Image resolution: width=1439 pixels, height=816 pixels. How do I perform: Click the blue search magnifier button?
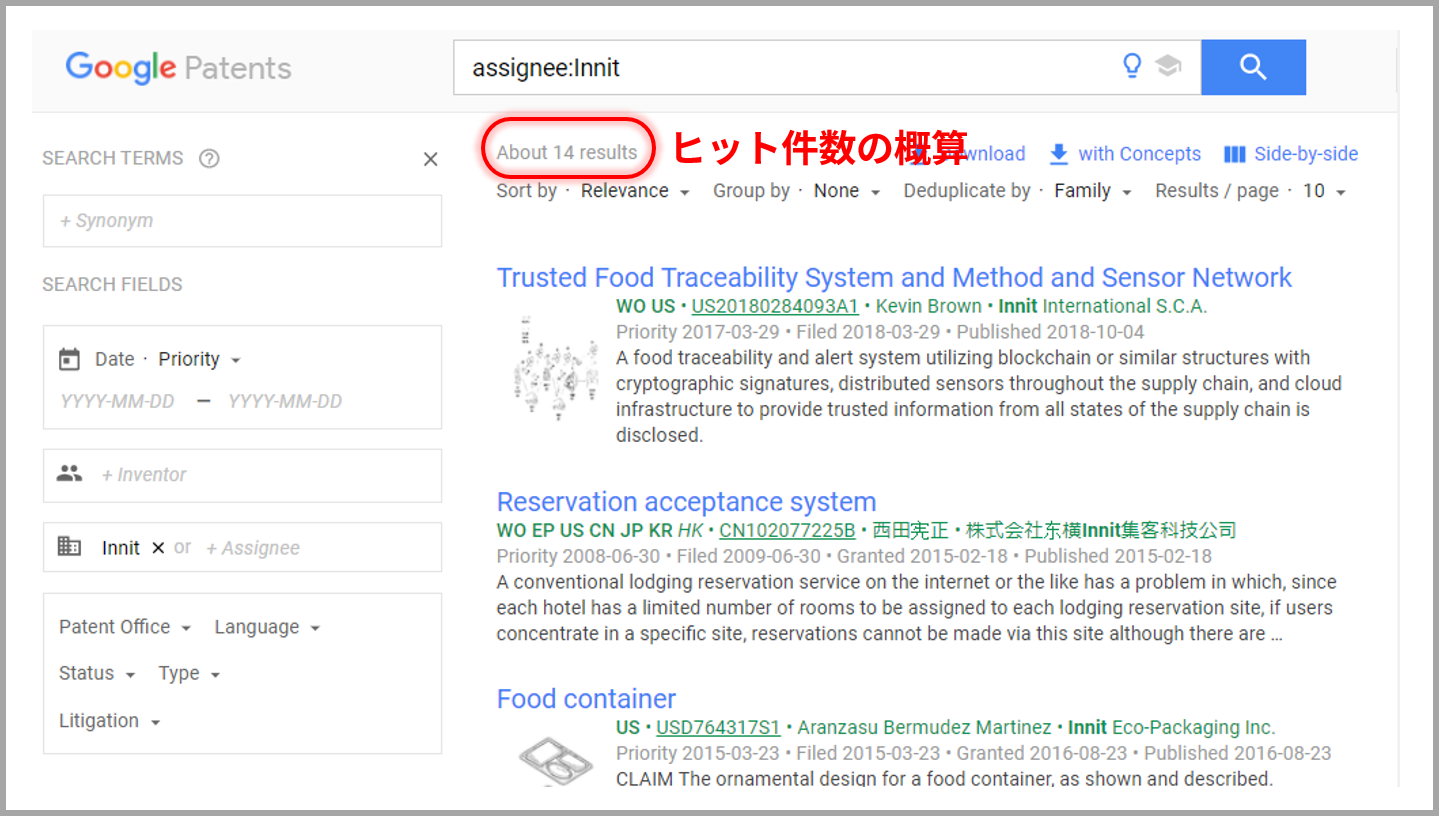tap(1253, 67)
